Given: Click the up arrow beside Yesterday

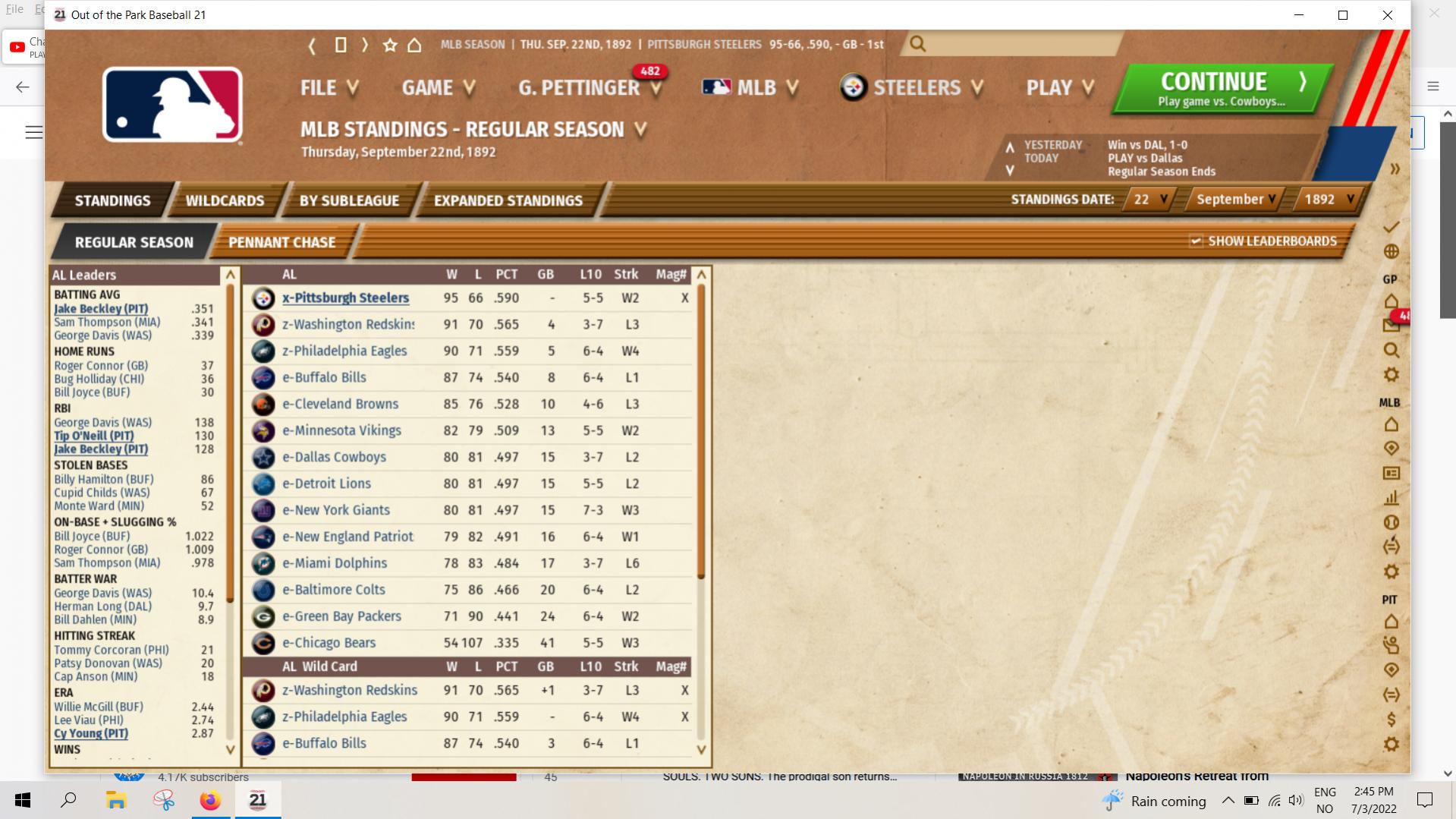Looking at the screenshot, I should 1010,146.
